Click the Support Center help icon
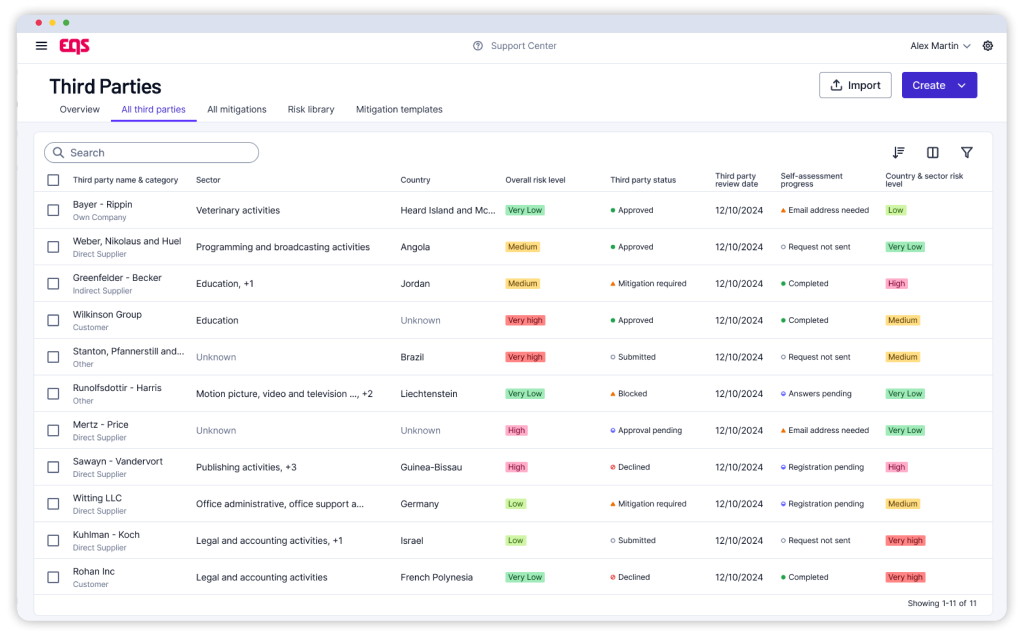 478,46
